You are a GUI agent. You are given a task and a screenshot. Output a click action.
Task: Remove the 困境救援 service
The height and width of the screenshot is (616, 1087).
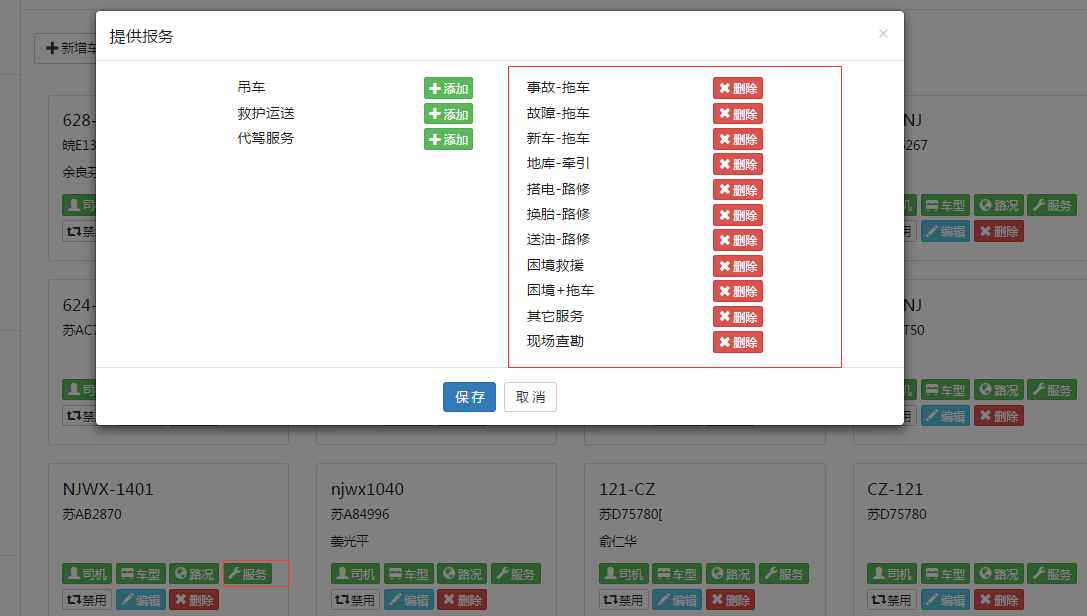click(737, 266)
